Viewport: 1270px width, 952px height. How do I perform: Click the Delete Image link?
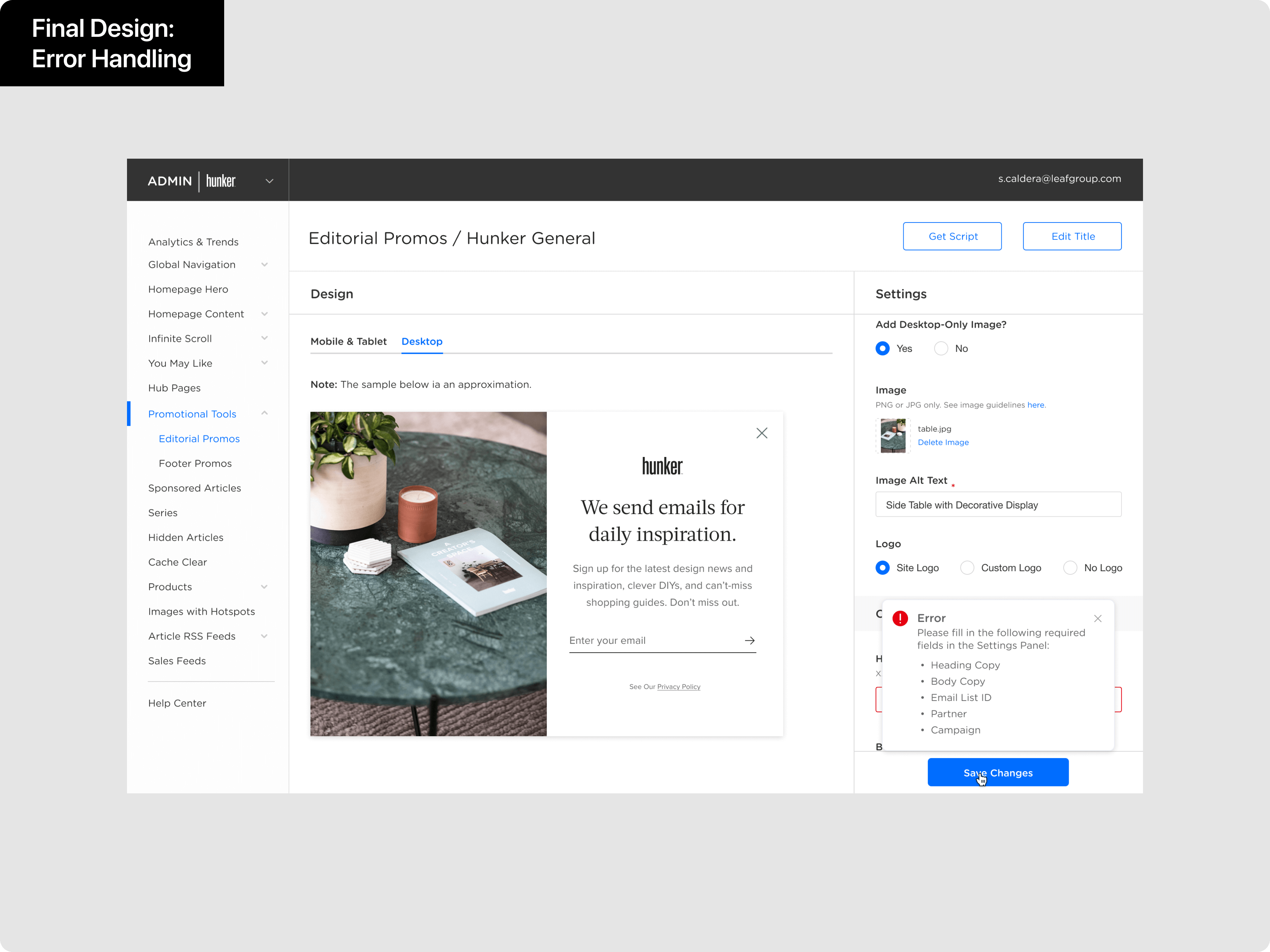(x=943, y=442)
